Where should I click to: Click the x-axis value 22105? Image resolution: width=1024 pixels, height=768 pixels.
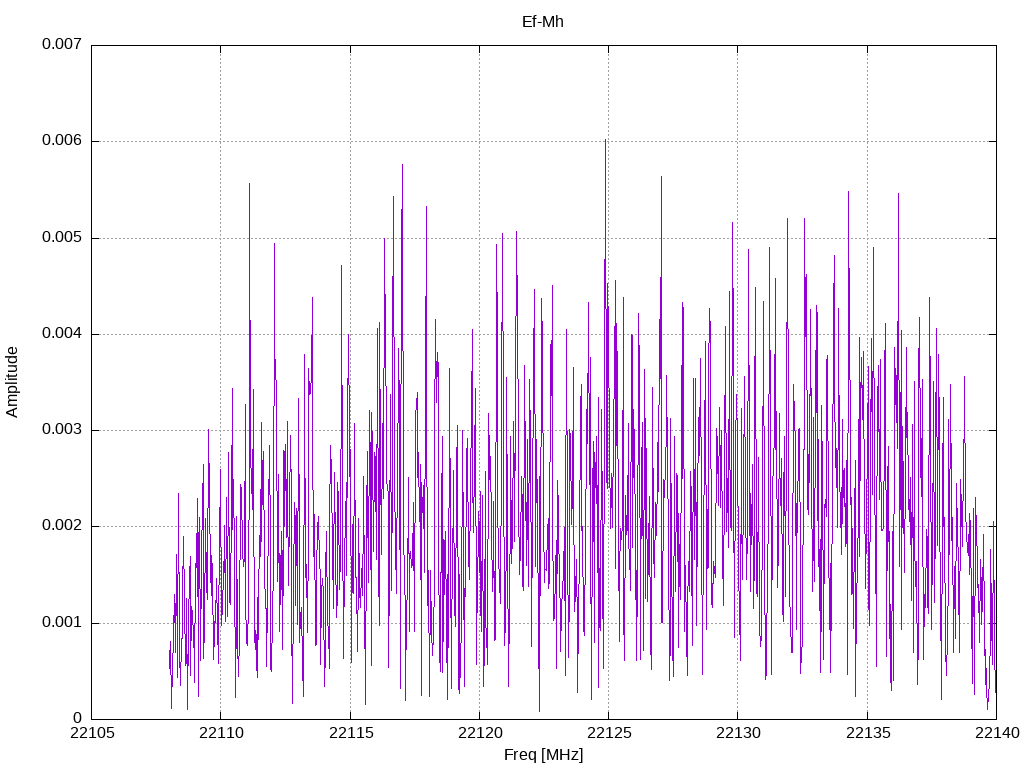click(92, 733)
